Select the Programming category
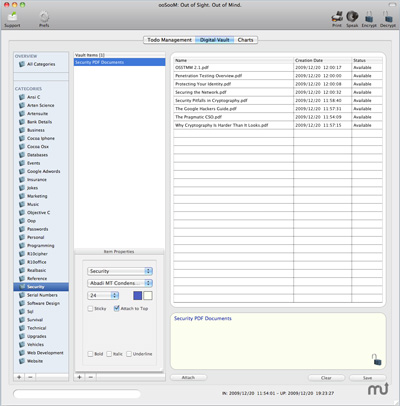This screenshot has width=400, height=406. 41,246
